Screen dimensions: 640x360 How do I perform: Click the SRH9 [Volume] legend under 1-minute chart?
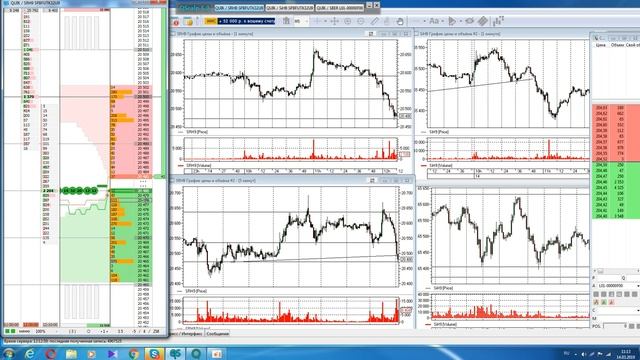pos(198,166)
